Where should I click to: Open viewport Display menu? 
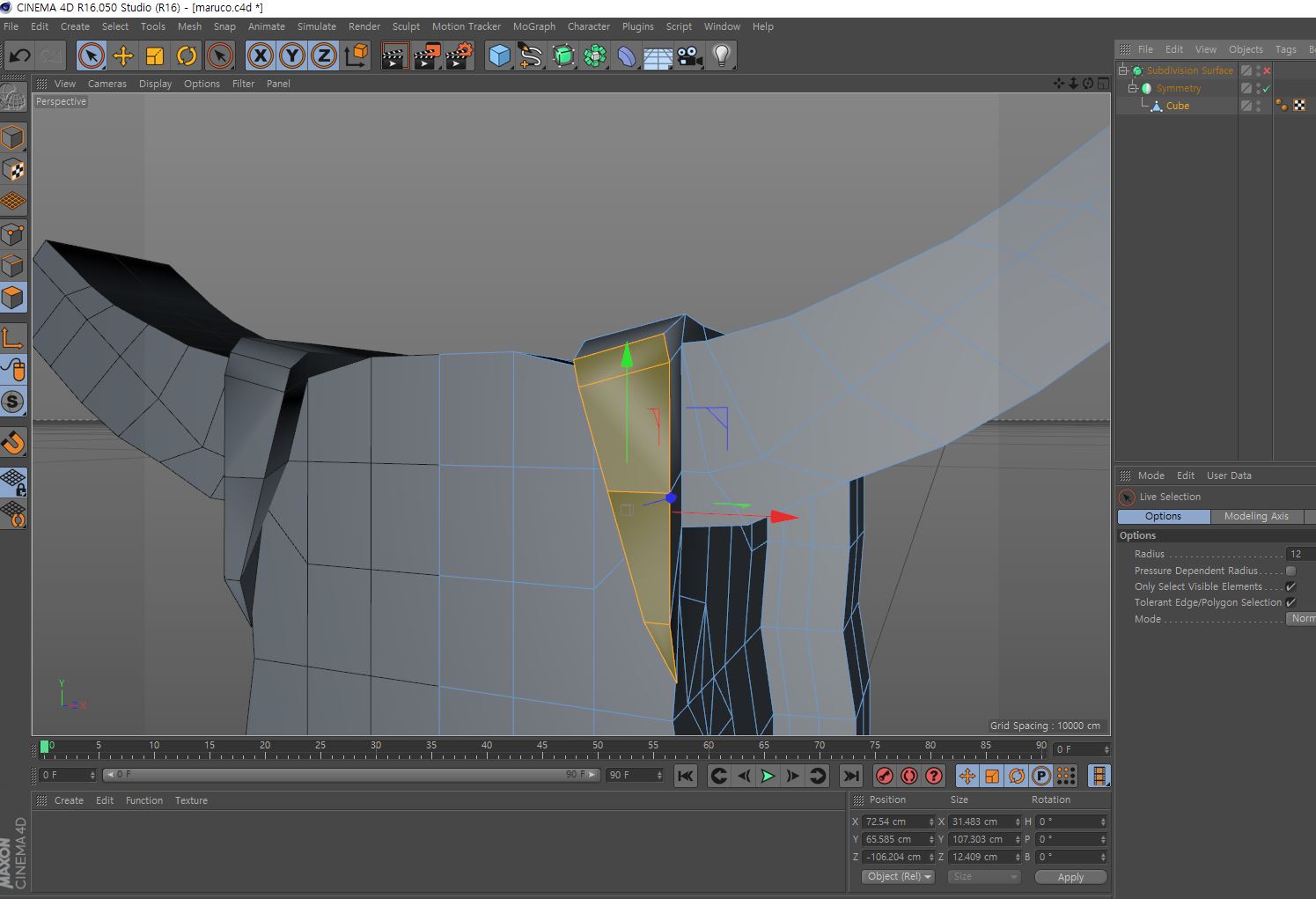(x=155, y=84)
